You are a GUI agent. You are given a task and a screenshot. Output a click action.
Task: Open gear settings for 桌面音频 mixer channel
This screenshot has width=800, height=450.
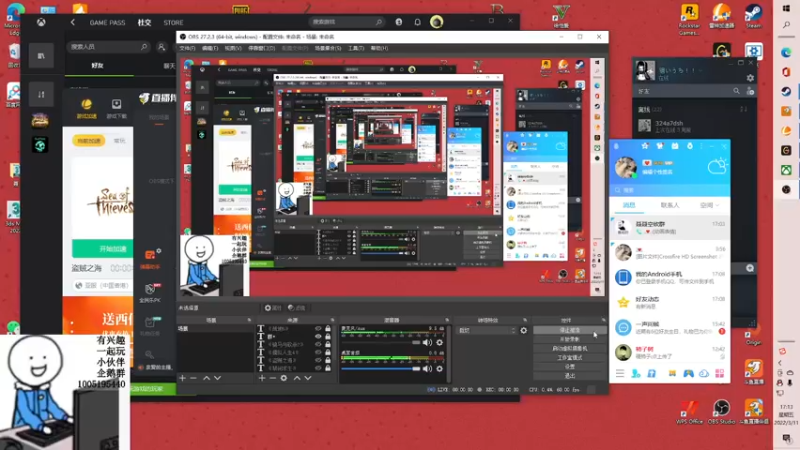point(440,368)
